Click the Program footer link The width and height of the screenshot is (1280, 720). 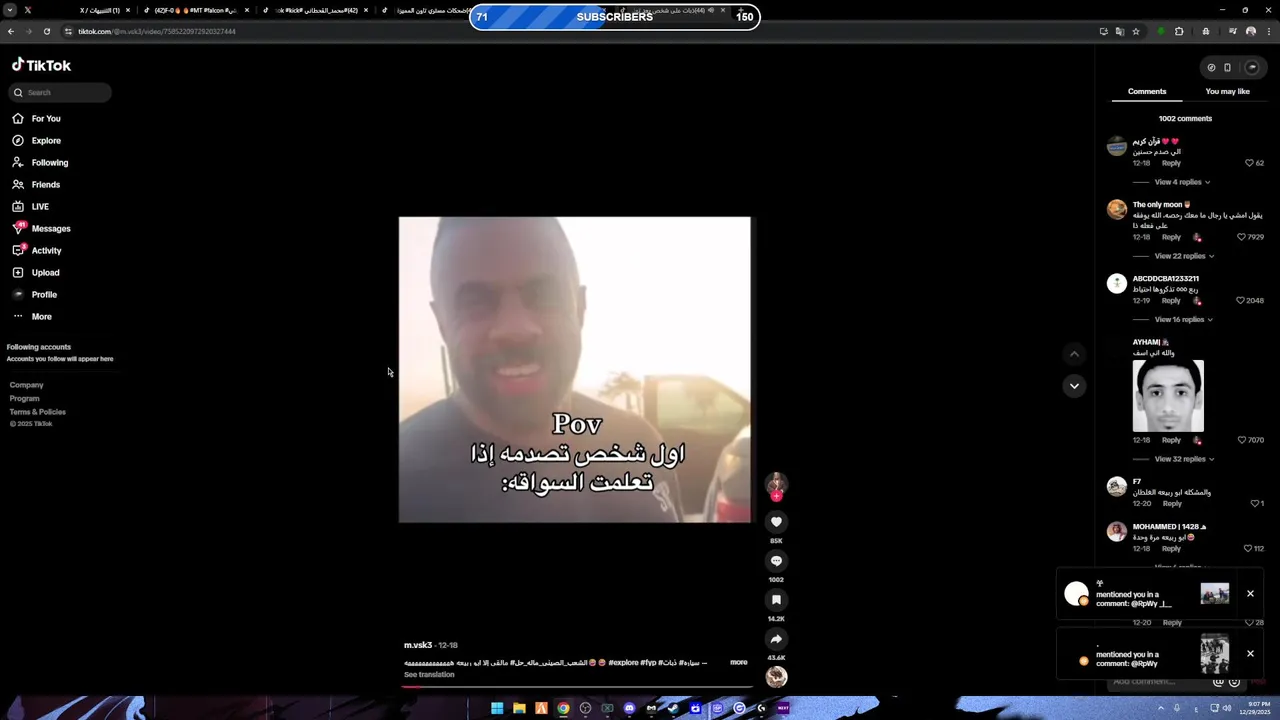[25, 399]
